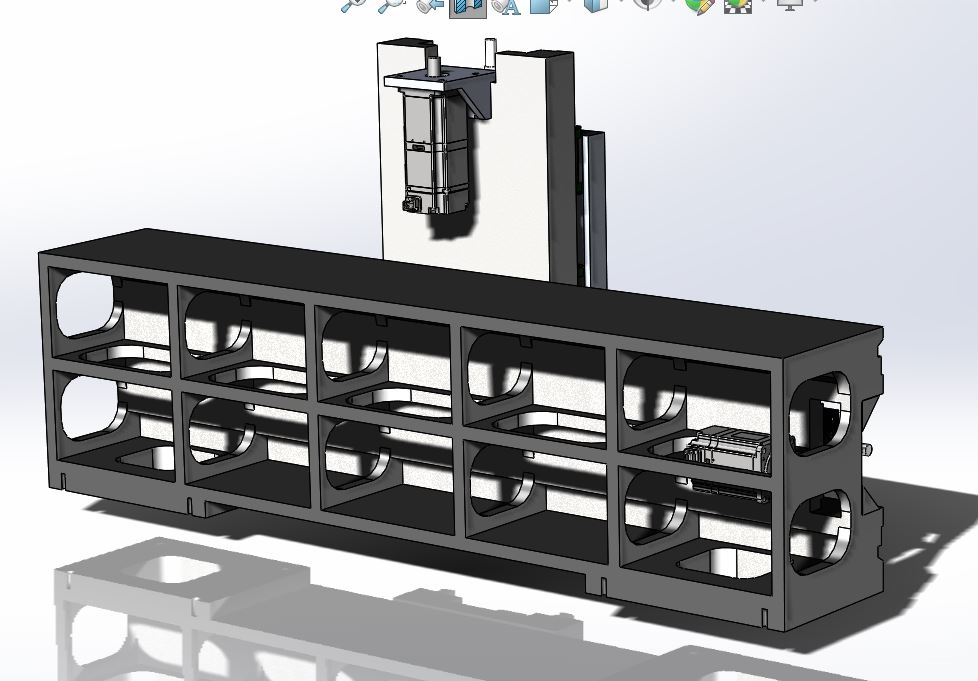The width and height of the screenshot is (978, 681).
Task: Click the Edit Appearance color-ball icon
Action: [699, 6]
